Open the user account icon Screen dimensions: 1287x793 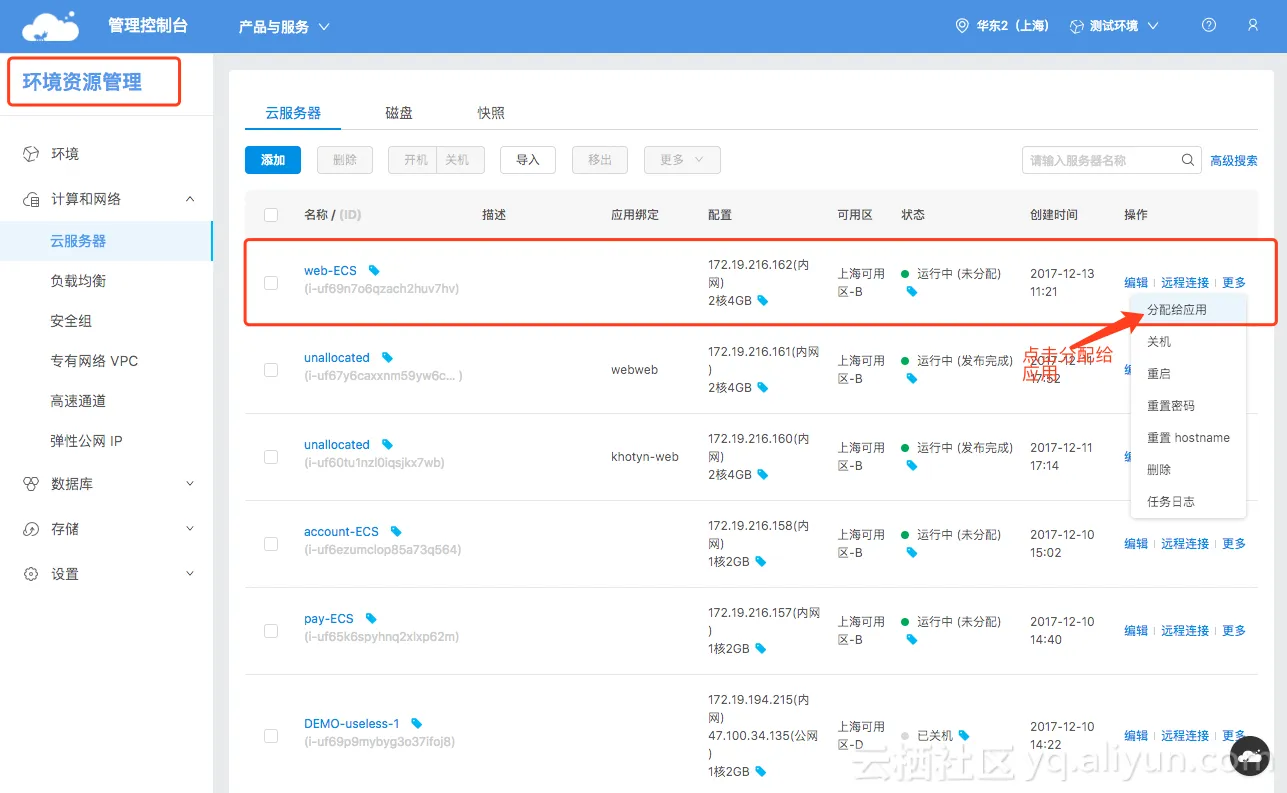pos(1253,26)
